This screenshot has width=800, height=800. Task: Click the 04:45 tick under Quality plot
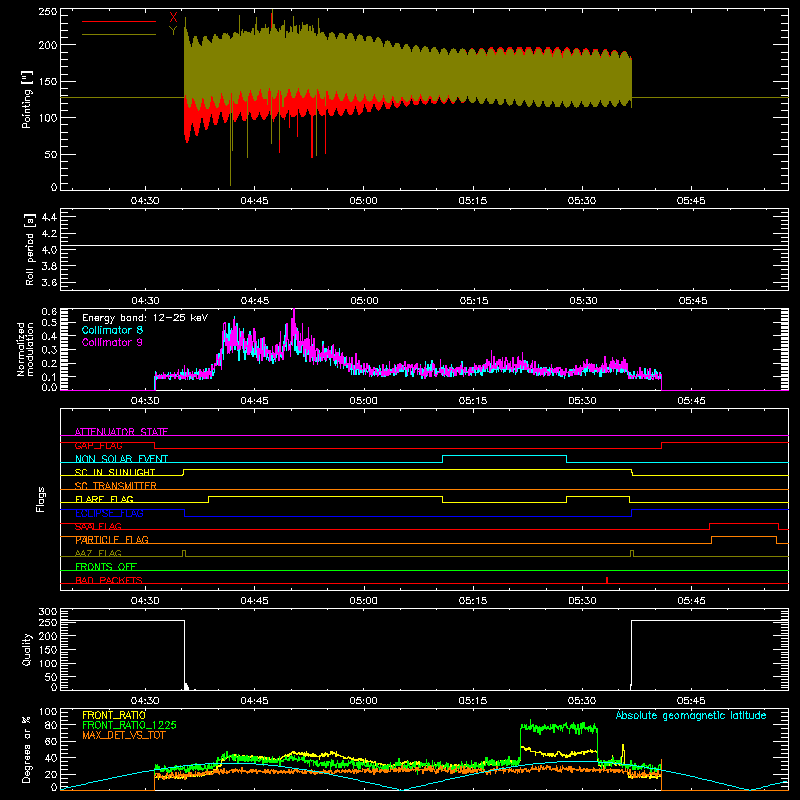[254, 701]
